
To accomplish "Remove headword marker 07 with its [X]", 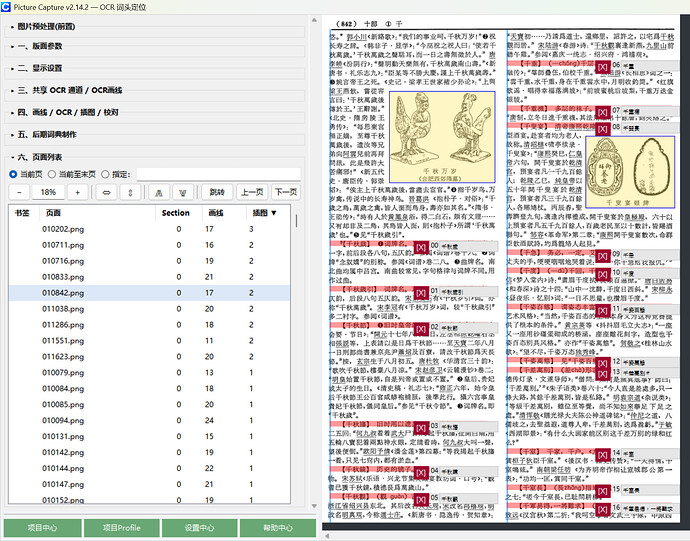I will (x=602, y=112).
